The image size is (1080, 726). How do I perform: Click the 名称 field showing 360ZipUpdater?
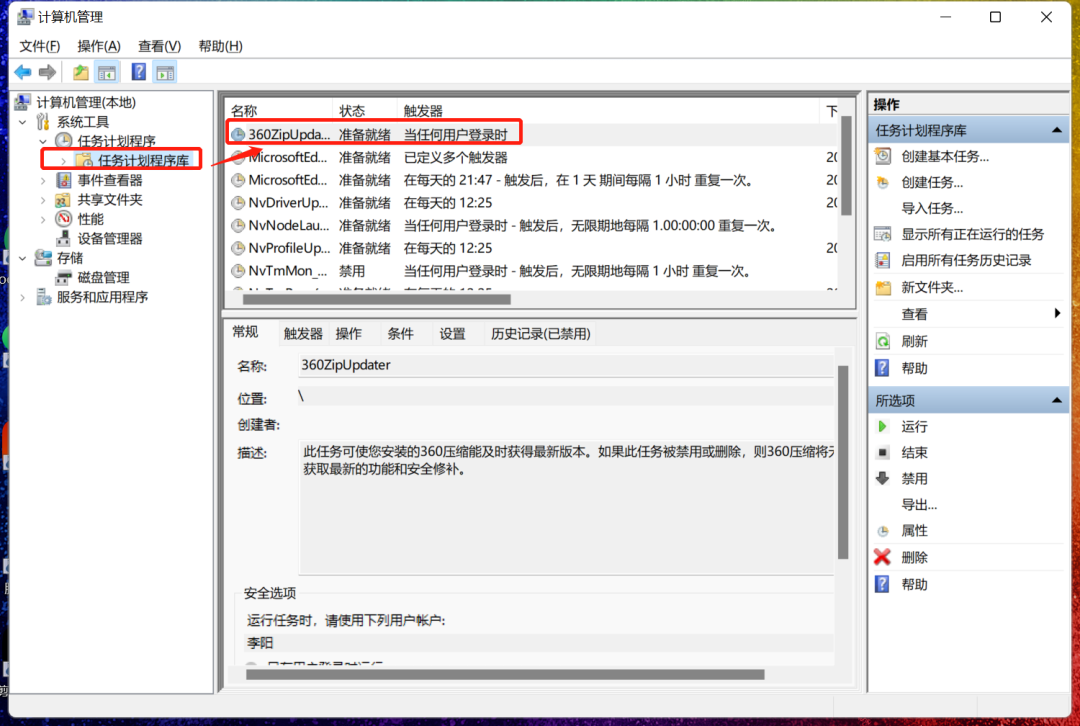566,365
